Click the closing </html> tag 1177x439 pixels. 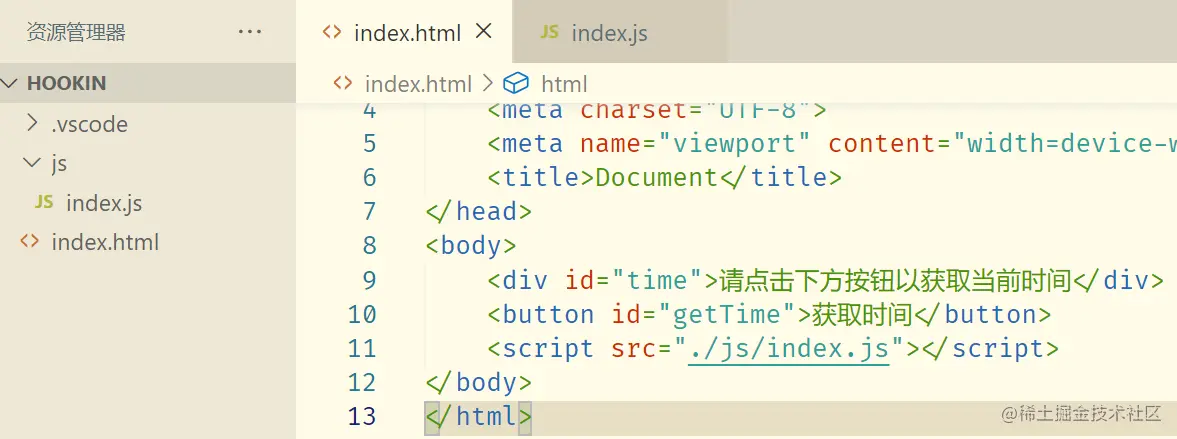tap(479, 416)
